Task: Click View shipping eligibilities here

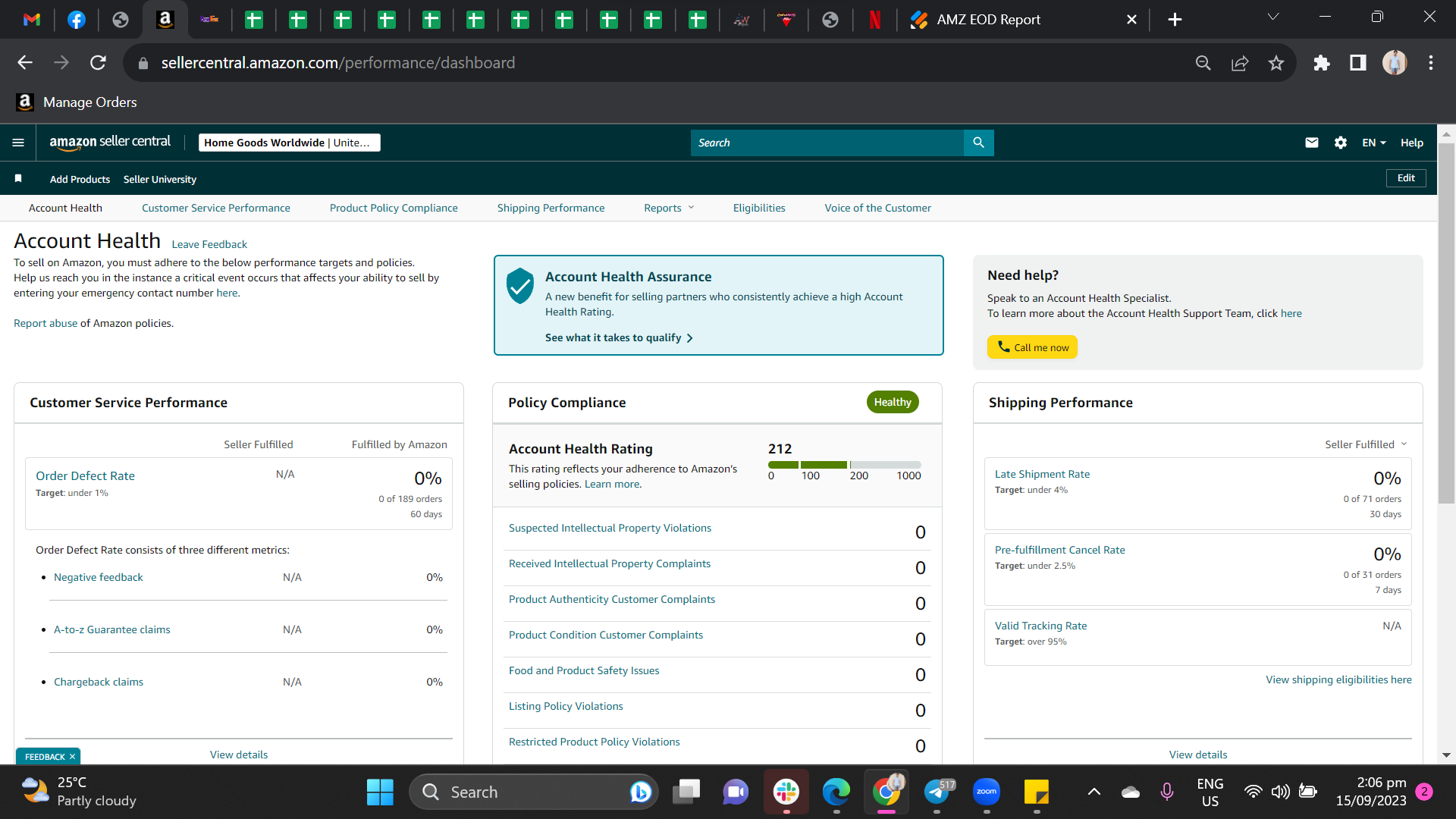Action: coord(1338,680)
